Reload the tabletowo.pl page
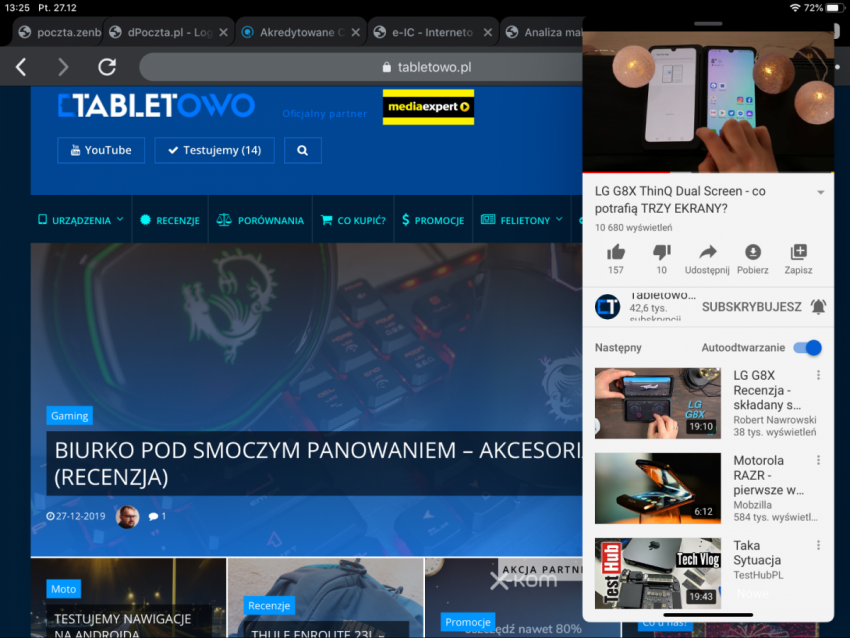Screen dimensions: 850x638 pyautogui.click(x=107, y=67)
